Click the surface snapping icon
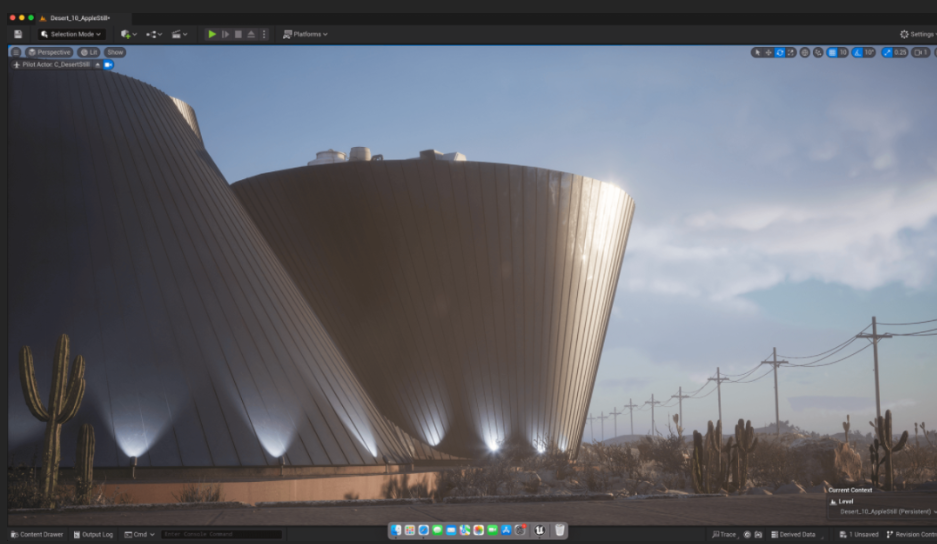The image size is (937, 544). coord(818,52)
